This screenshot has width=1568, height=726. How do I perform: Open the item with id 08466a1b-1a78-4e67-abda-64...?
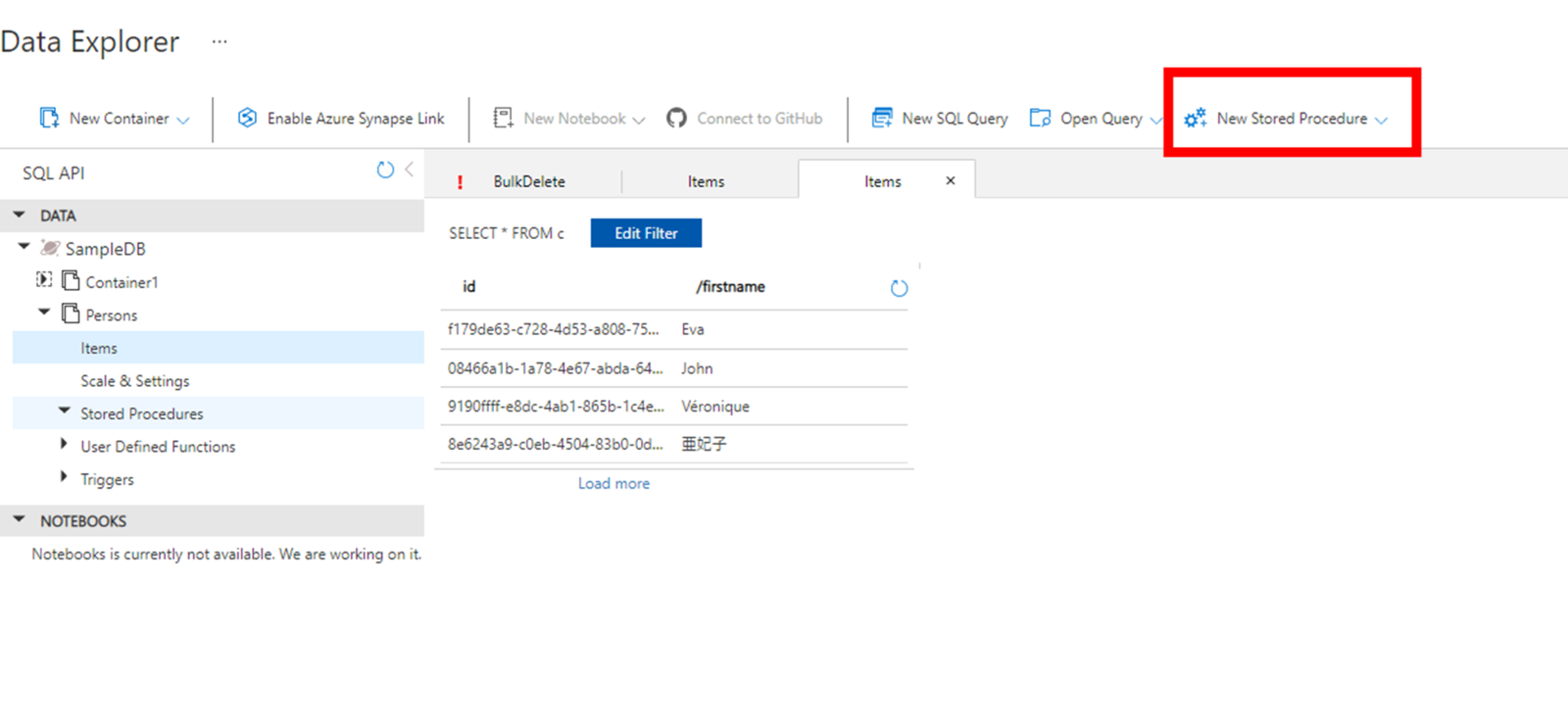[555, 368]
